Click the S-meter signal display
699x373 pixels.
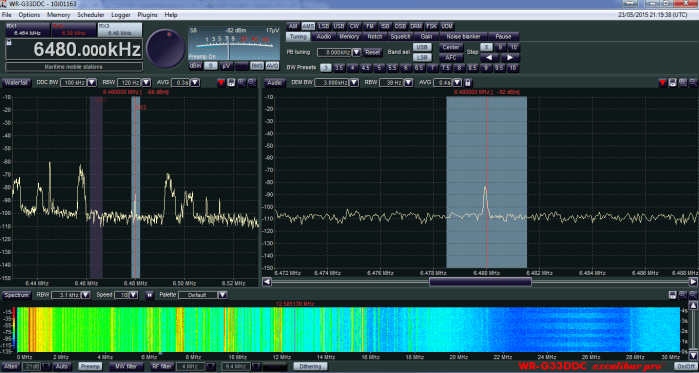tap(234, 44)
